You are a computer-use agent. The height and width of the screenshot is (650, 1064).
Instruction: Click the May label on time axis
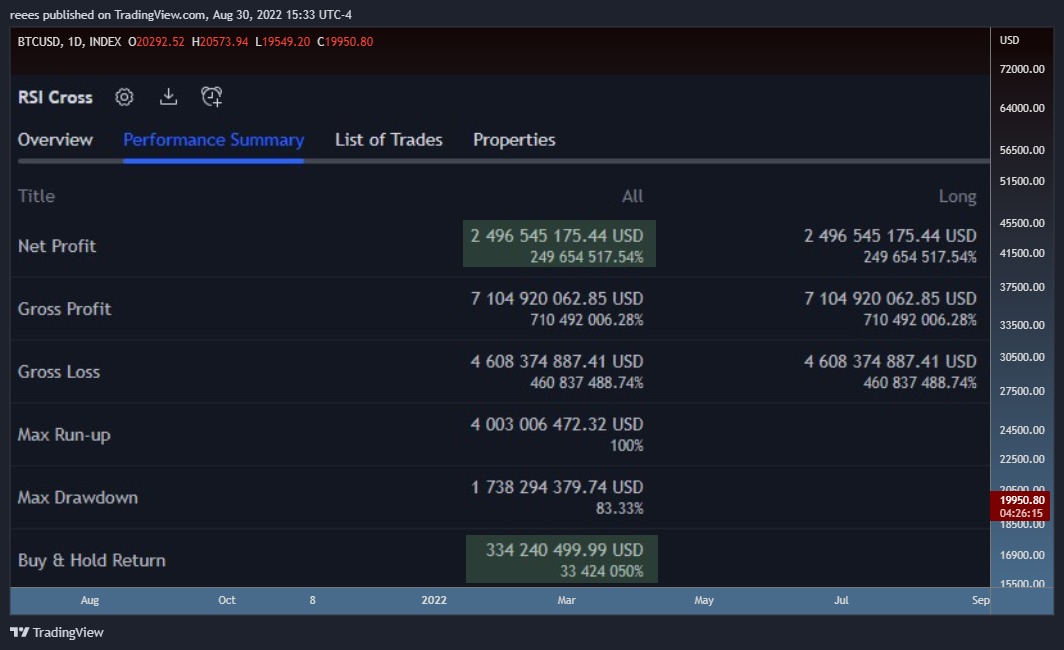coord(704,600)
